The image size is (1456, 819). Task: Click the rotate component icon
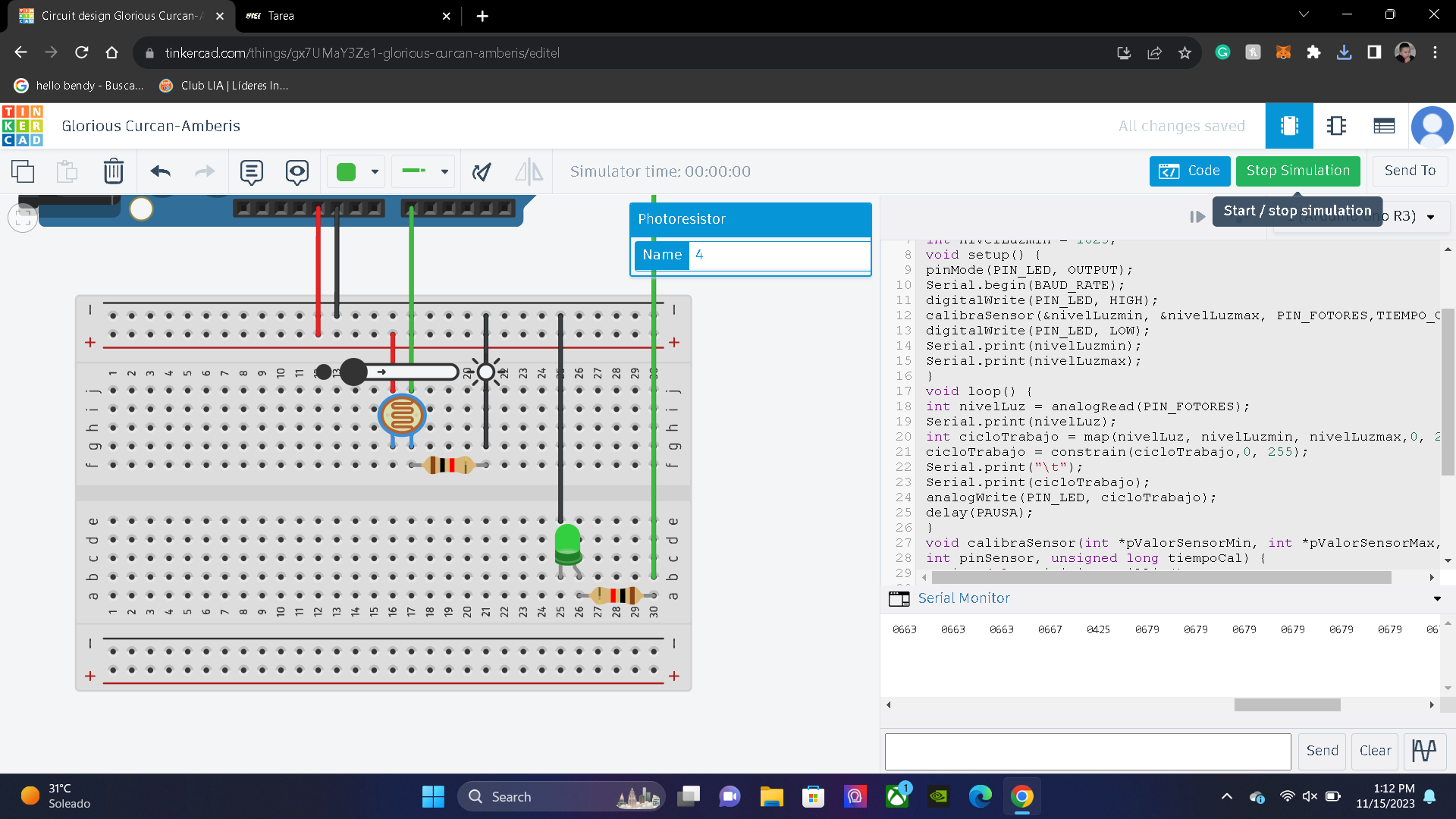pyautogui.click(x=482, y=171)
